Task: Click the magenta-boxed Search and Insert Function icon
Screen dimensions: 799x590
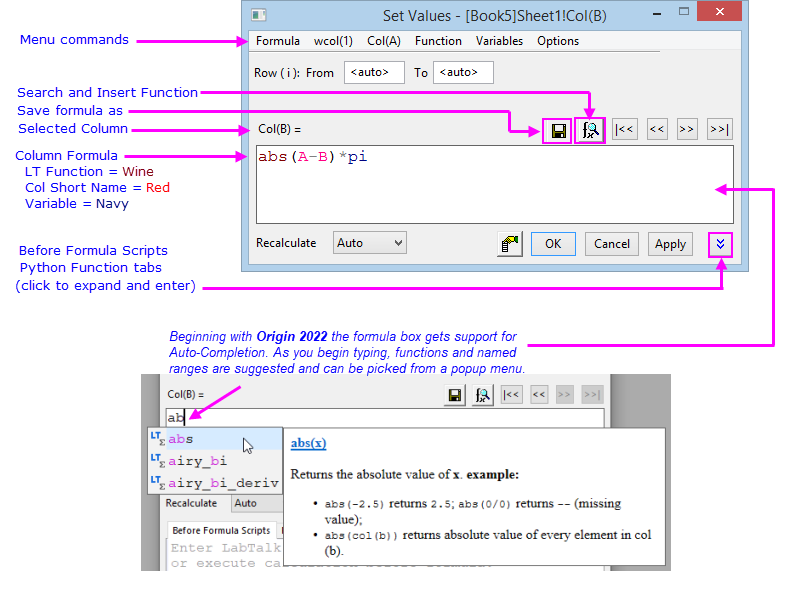Action: pyautogui.click(x=590, y=130)
